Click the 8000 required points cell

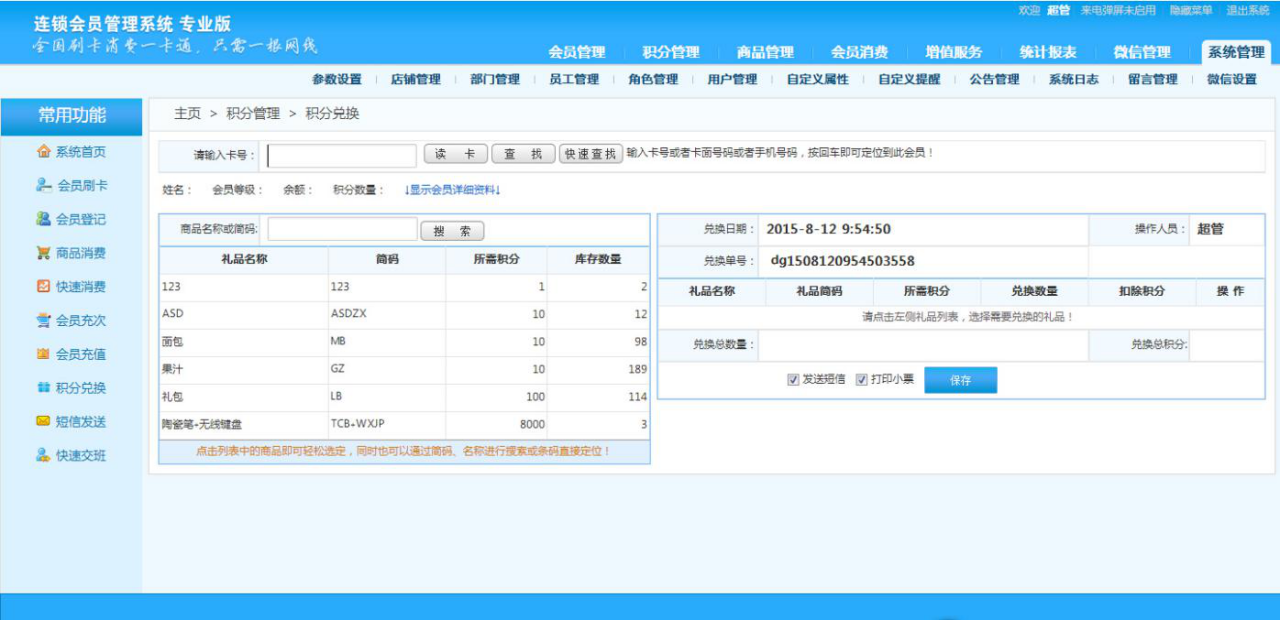497,425
